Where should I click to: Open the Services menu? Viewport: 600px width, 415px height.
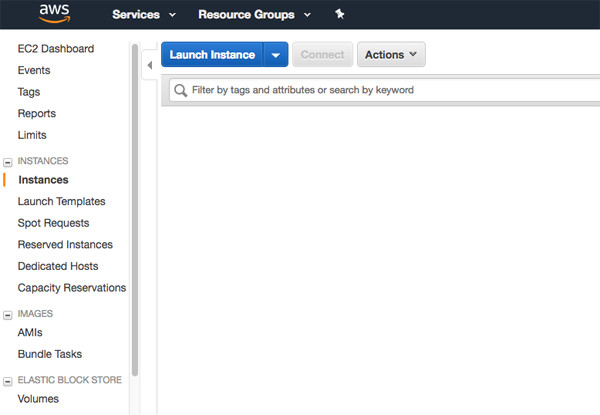click(144, 15)
